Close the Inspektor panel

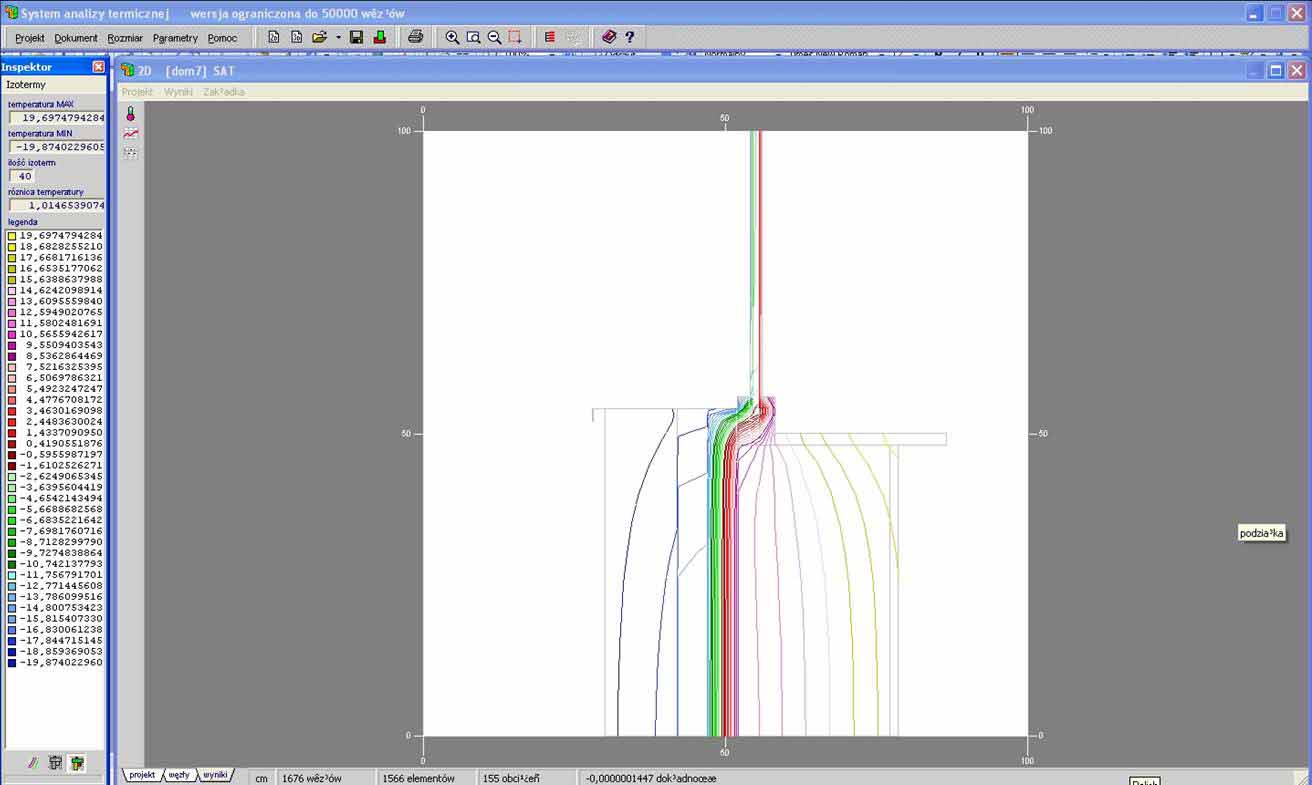pos(98,67)
